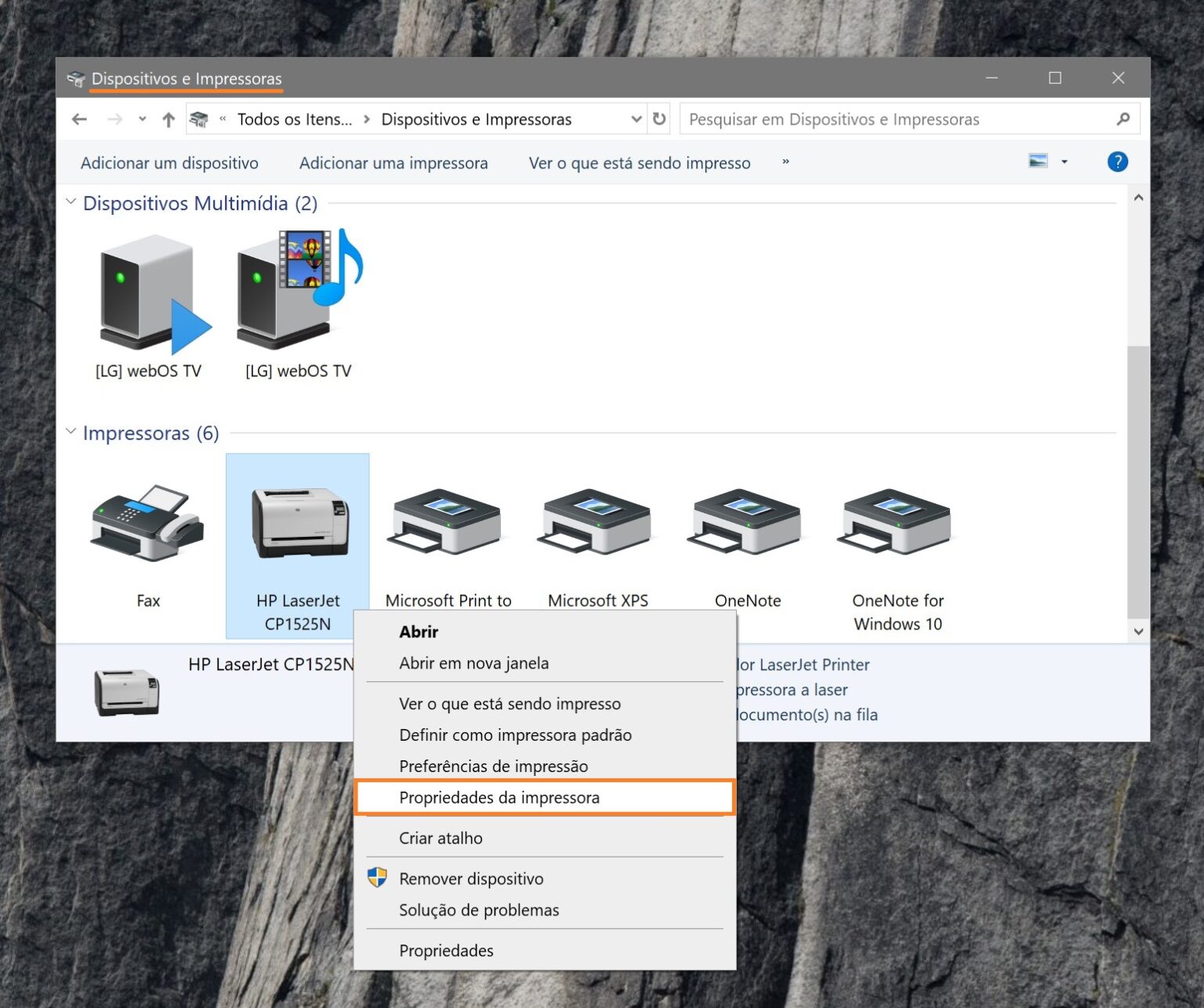
Task: Click the vertical scrollbar down arrow
Action: pos(1138,631)
